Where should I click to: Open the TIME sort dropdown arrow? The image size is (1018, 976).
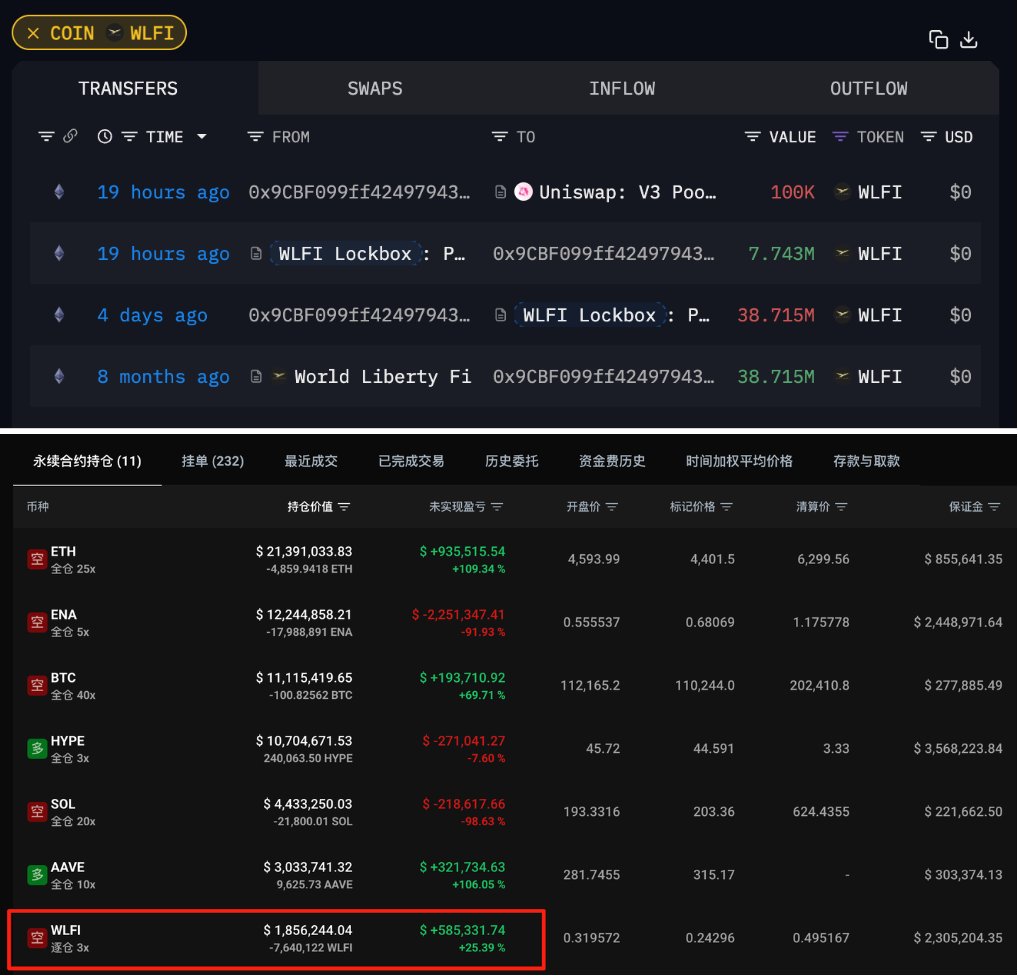[x=202, y=136]
